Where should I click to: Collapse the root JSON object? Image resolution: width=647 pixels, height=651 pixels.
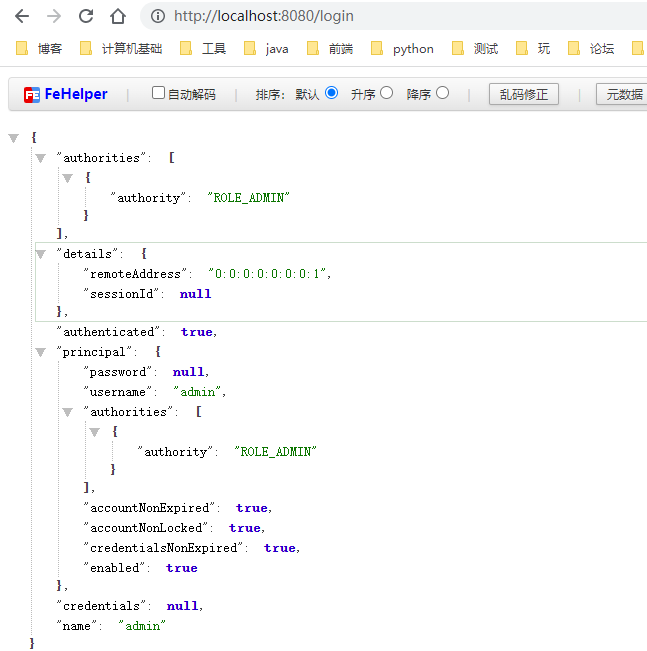pyautogui.click(x=14, y=138)
